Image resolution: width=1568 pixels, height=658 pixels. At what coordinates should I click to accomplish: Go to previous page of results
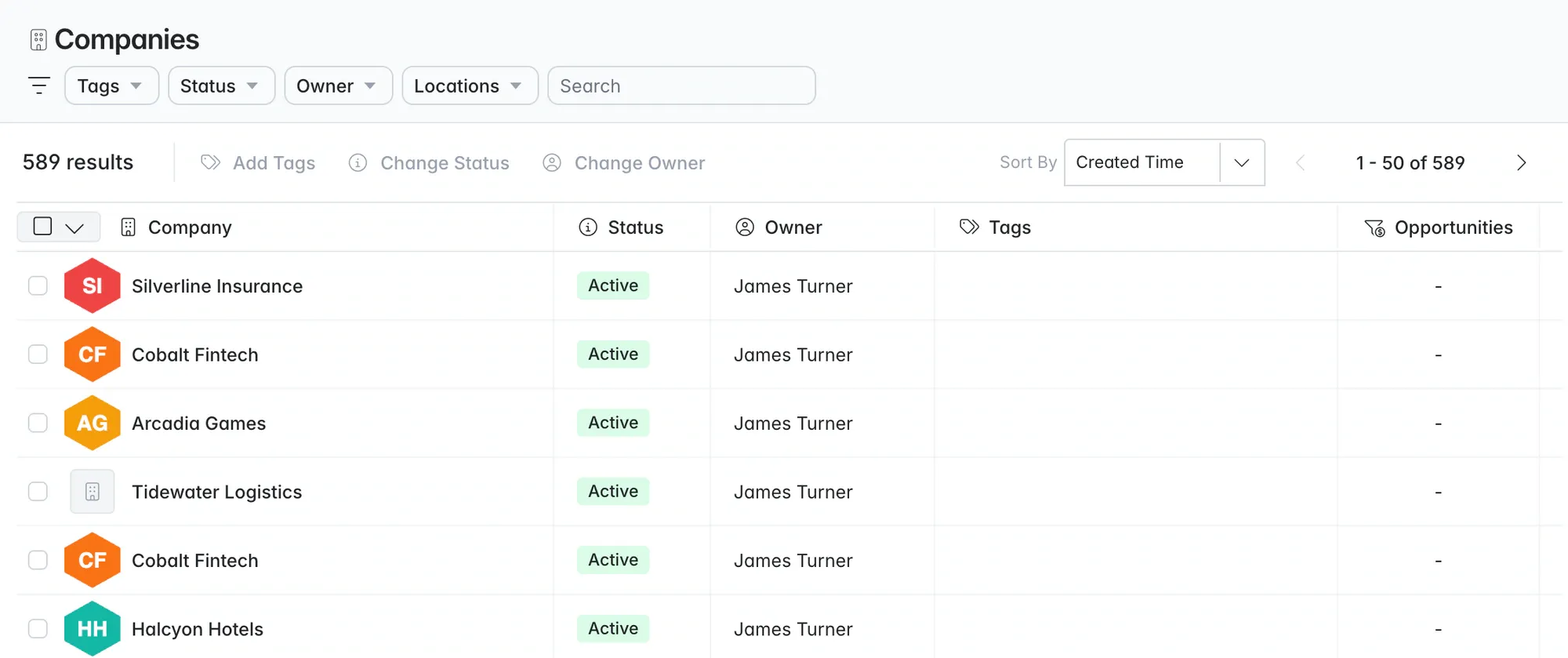click(1300, 162)
